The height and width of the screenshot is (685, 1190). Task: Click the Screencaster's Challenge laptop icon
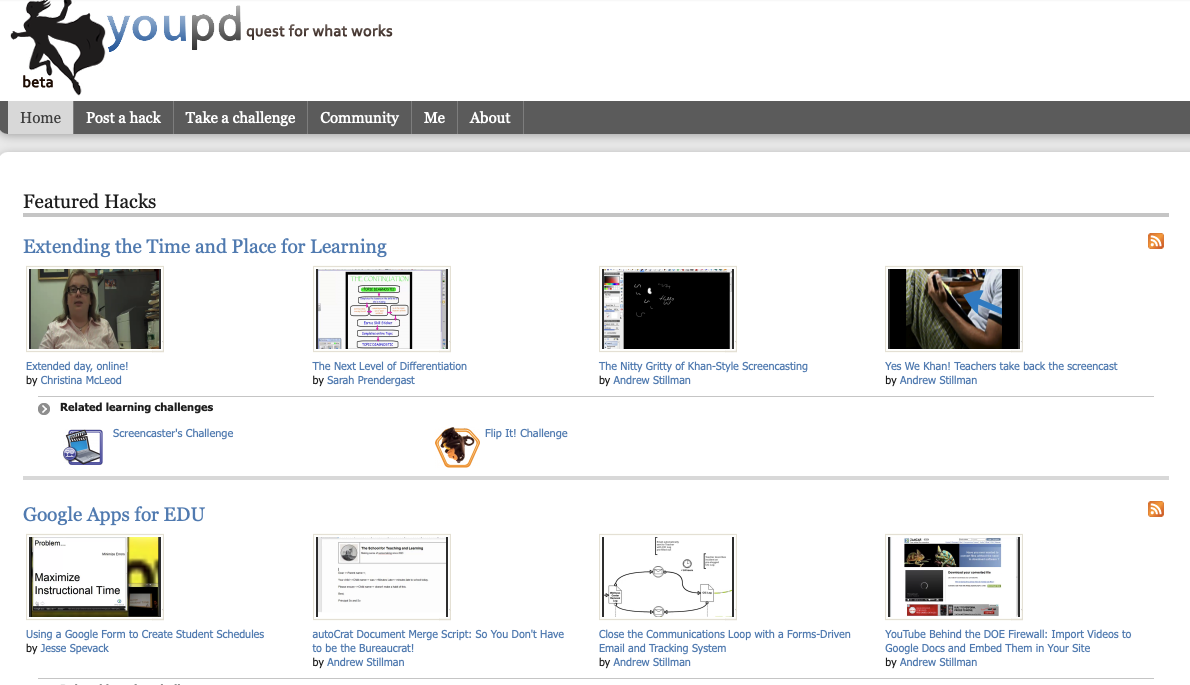point(83,447)
